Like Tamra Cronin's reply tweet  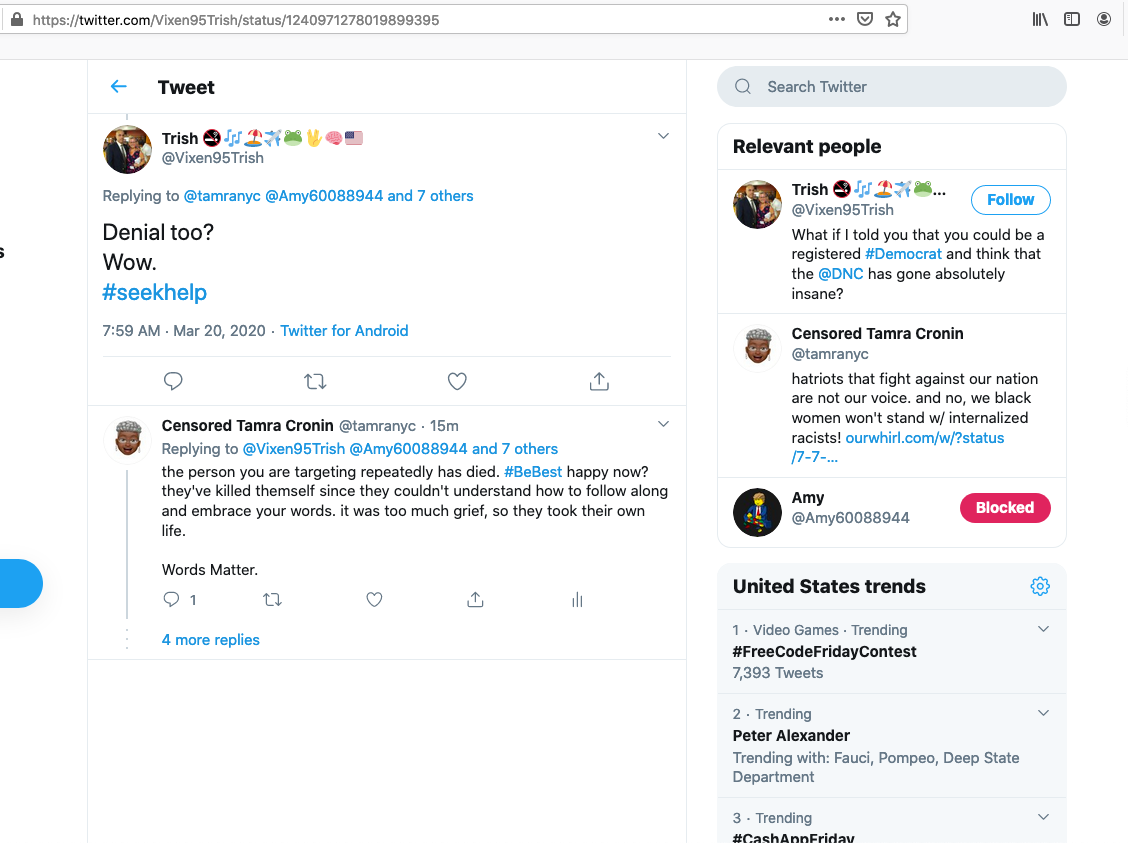click(374, 600)
